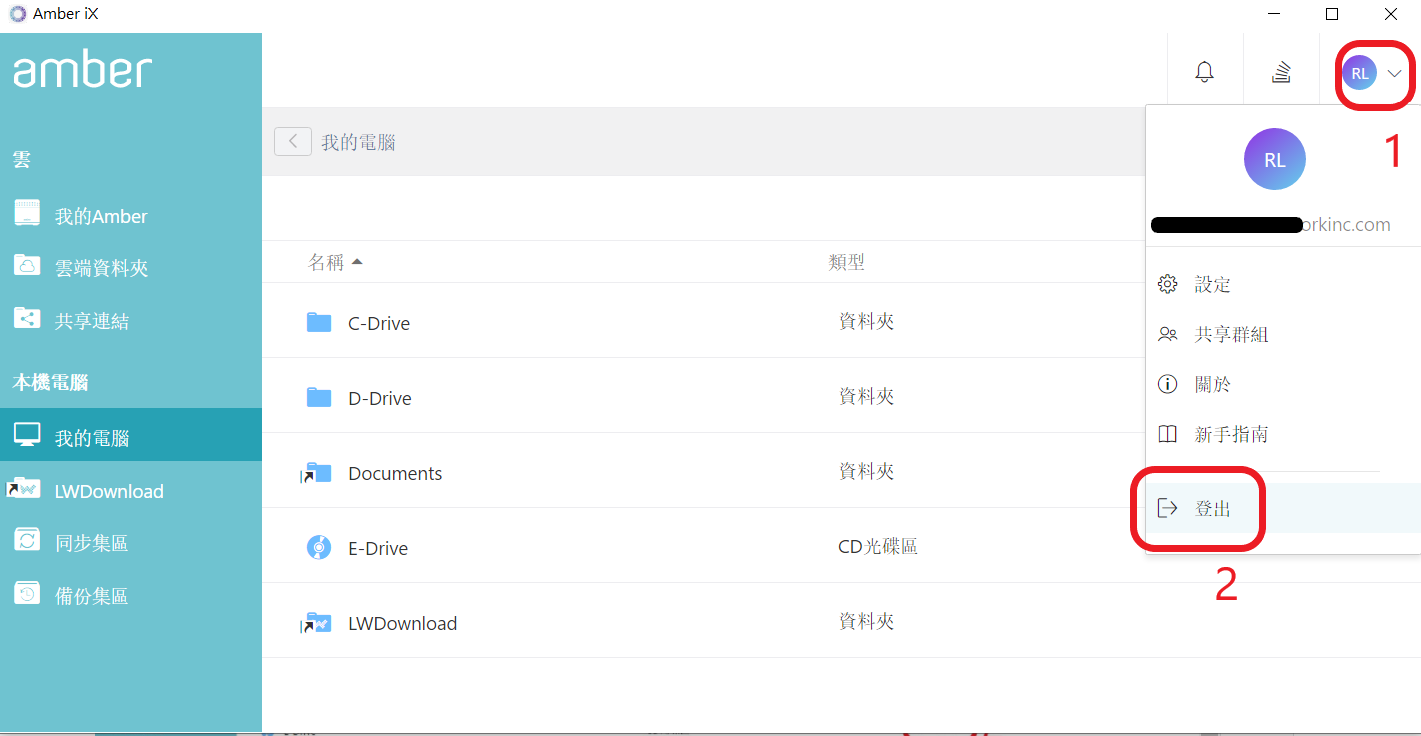Click the 共享連結 share folder icon
This screenshot has height=736, width=1421.
click(27, 318)
